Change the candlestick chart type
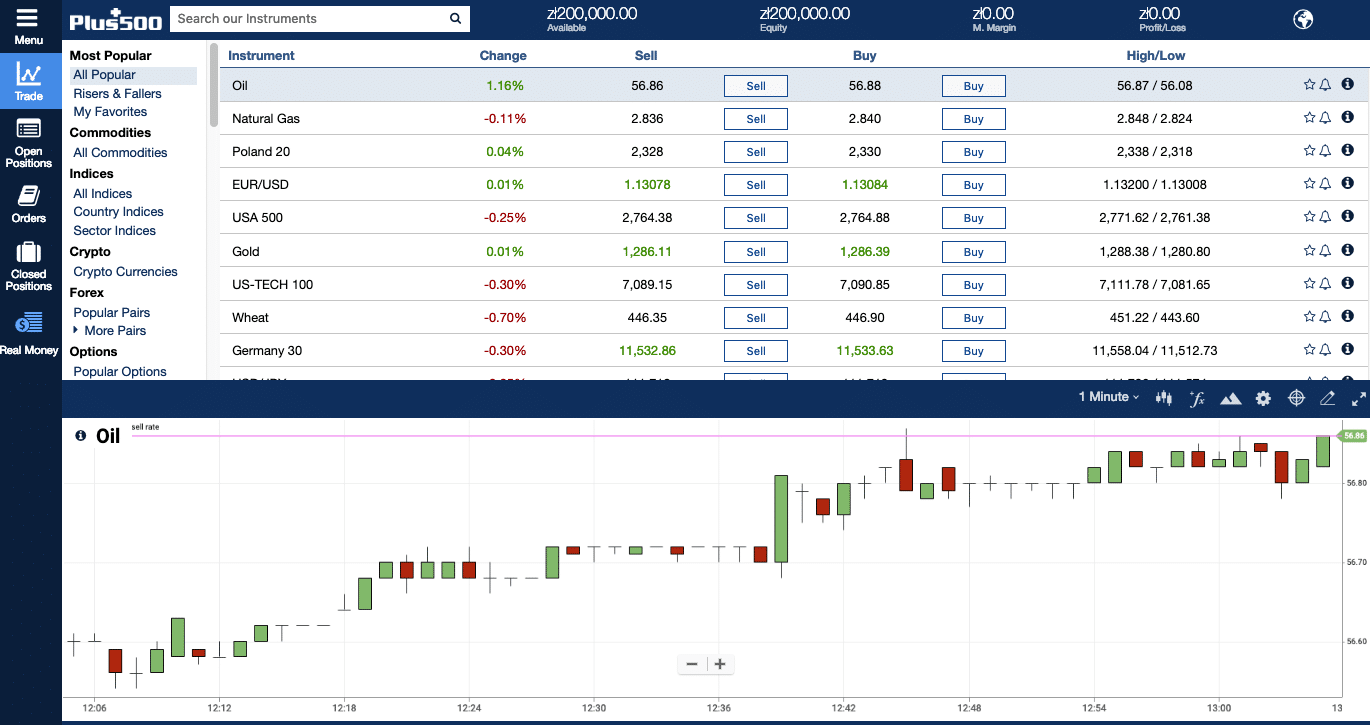 [x=1163, y=398]
